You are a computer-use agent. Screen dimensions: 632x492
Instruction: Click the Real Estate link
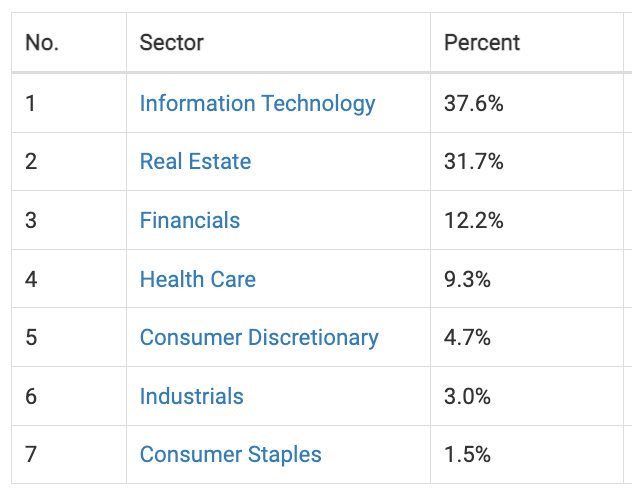[195, 162]
